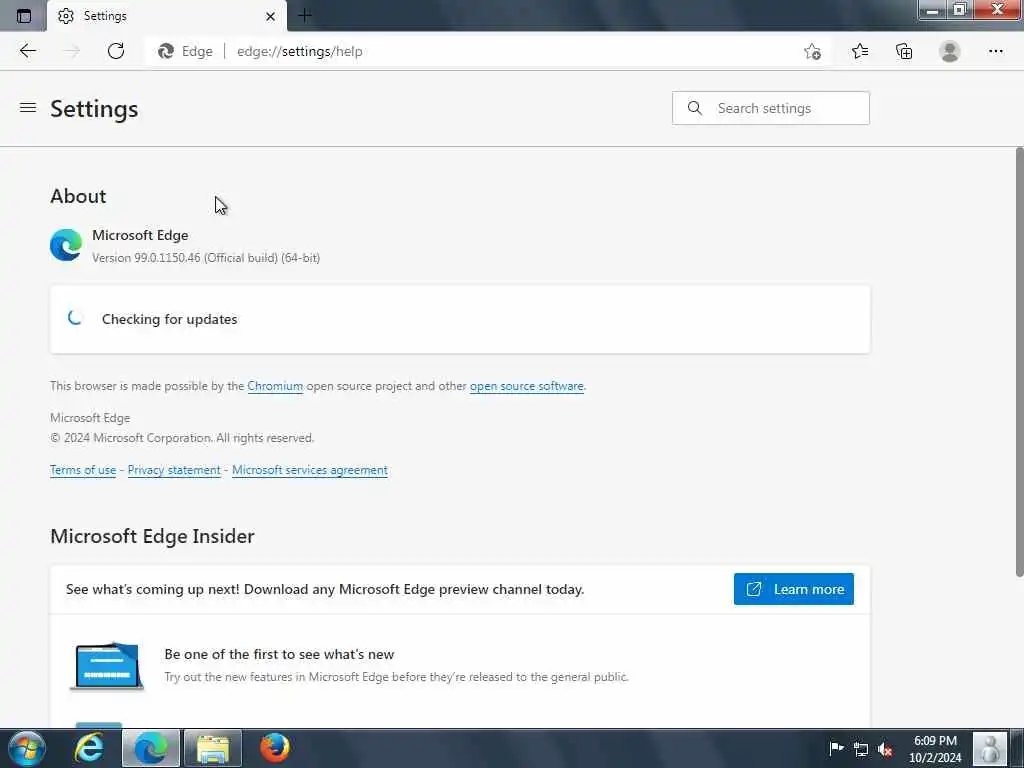Viewport: 1024px width, 768px height.
Task: Open the Terms of use link
Action: (83, 470)
